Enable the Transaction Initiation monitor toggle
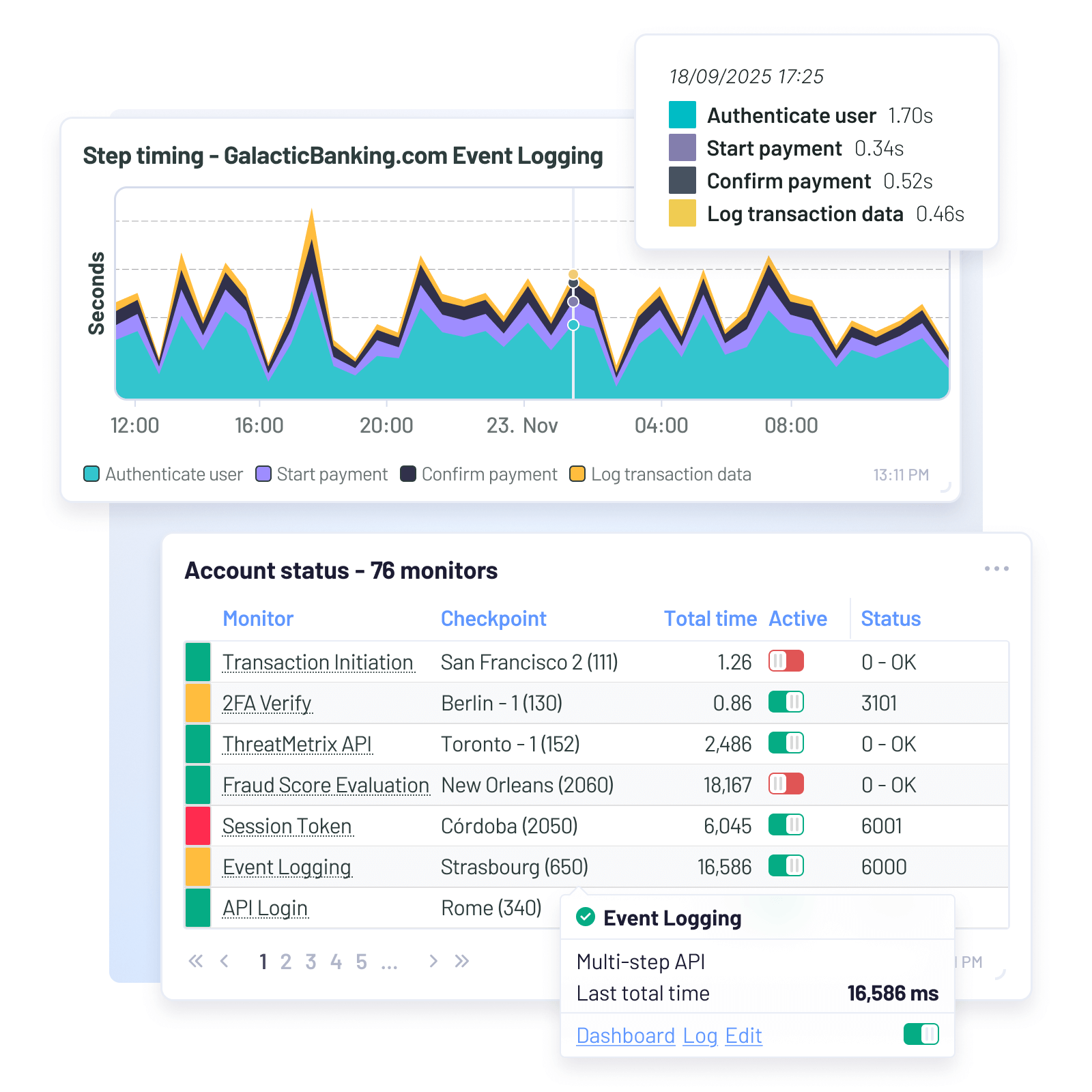The width and height of the screenshot is (1092, 1092). tap(786, 661)
